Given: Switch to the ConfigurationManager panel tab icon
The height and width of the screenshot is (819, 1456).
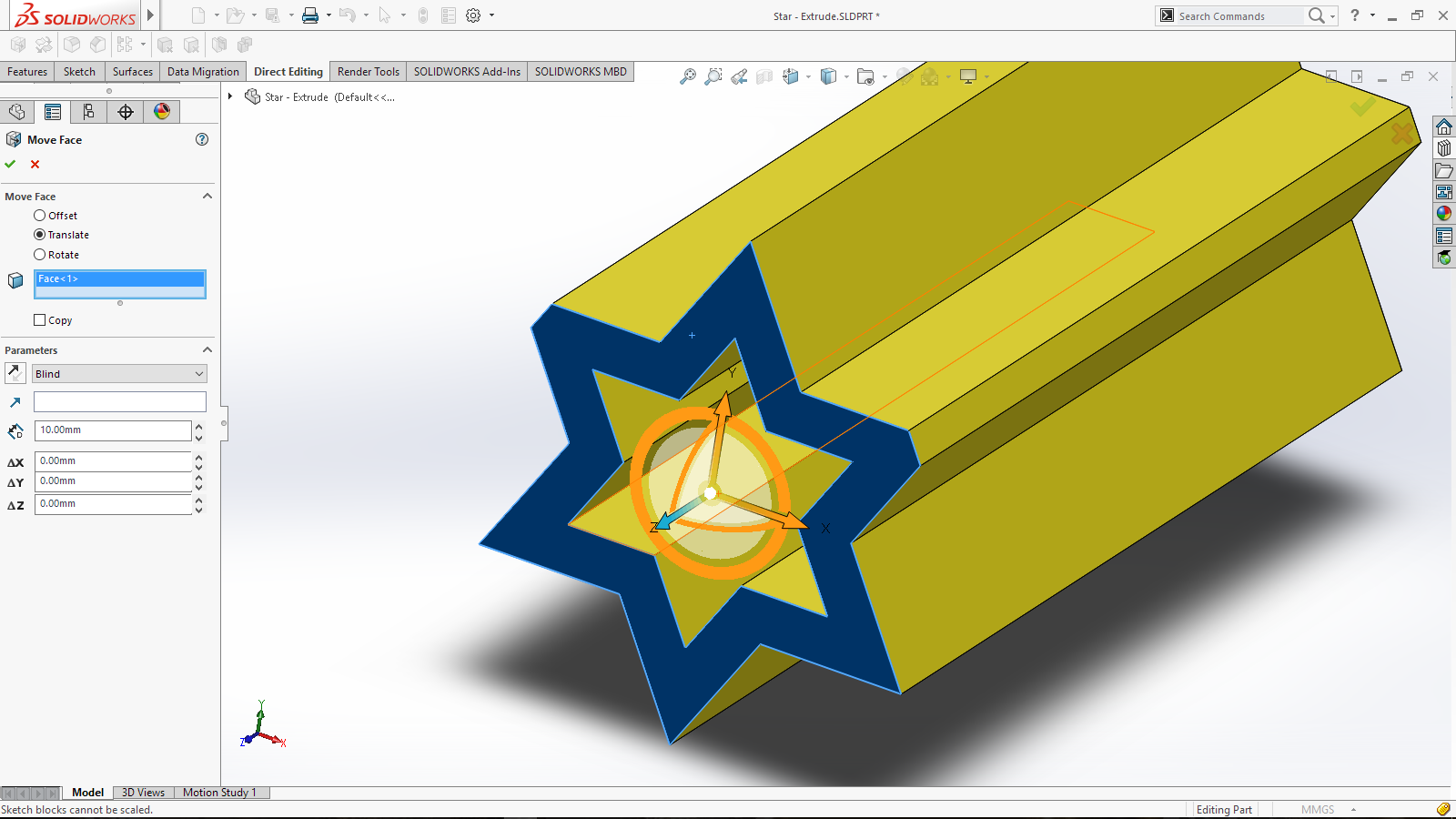Looking at the screenshot, I should pos(88,112).
